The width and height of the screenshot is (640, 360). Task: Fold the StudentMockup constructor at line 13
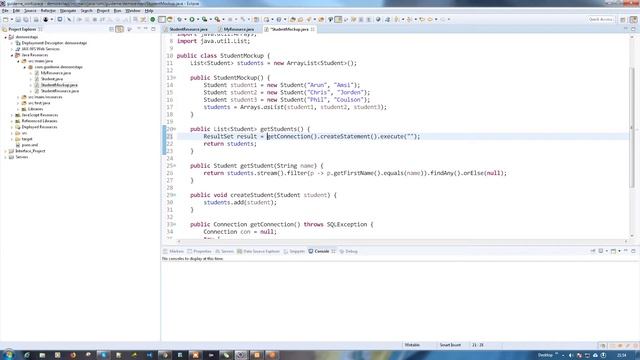tap(174, 78)
